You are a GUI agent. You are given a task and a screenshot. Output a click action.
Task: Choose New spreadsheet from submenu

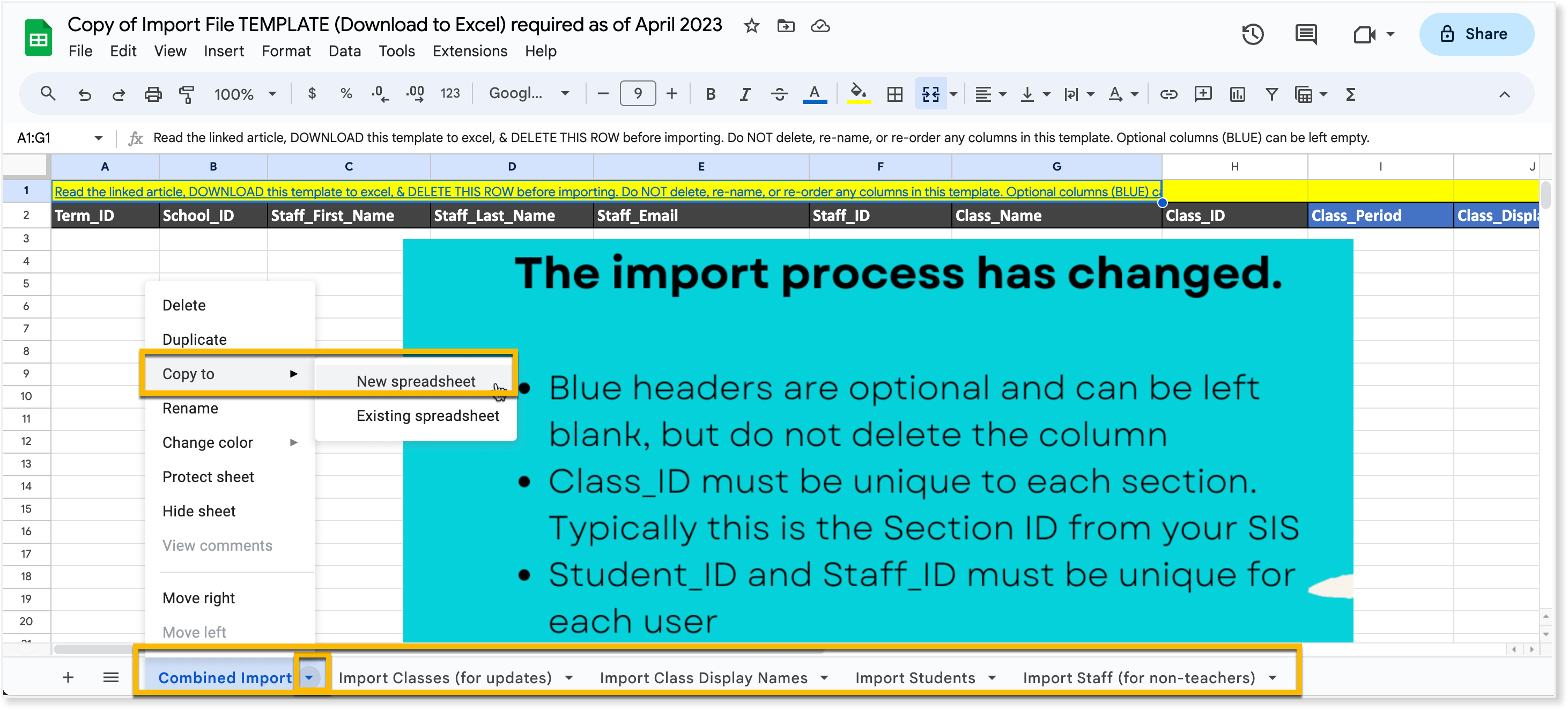416,381
